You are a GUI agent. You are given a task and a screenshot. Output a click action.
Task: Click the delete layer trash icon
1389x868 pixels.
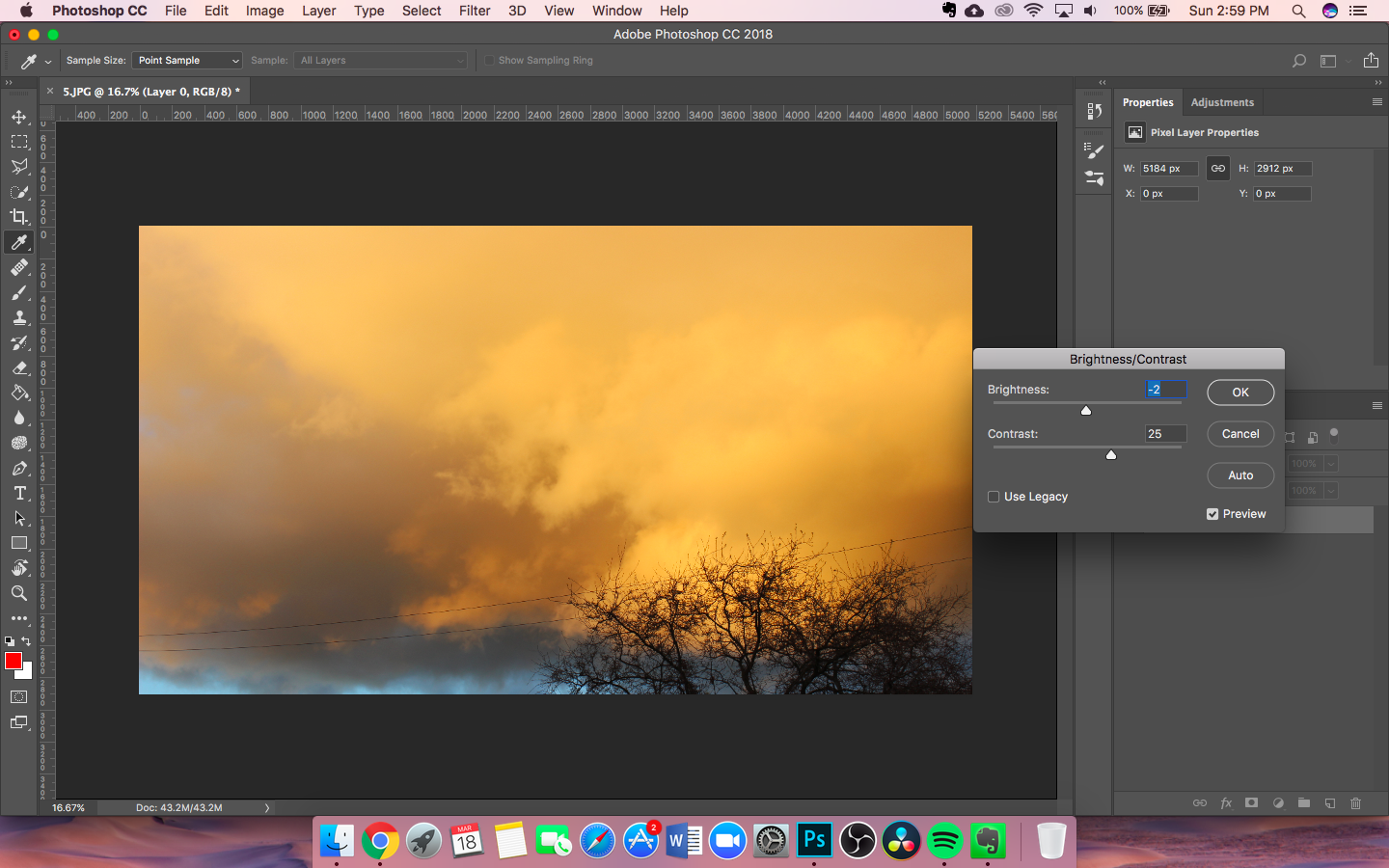pos(1355,802)
